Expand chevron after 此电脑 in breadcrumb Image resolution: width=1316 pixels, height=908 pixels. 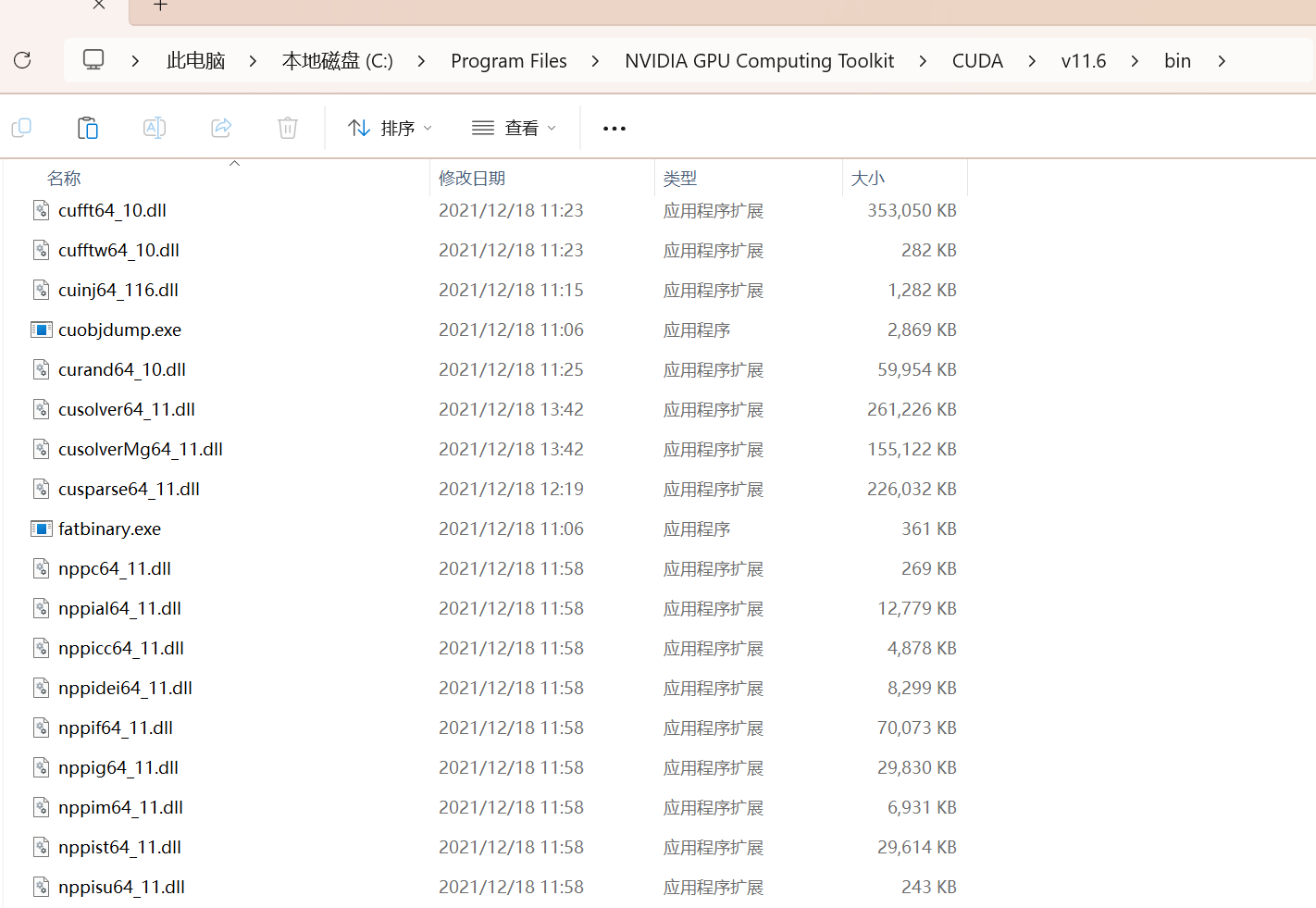coord(253,61)
